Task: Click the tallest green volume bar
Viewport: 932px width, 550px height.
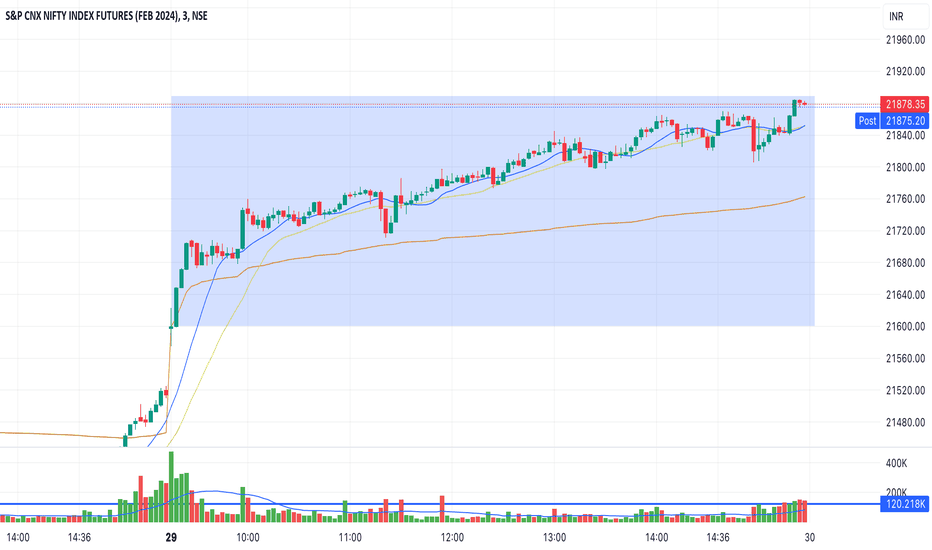Action: click(x=172, y=487)
